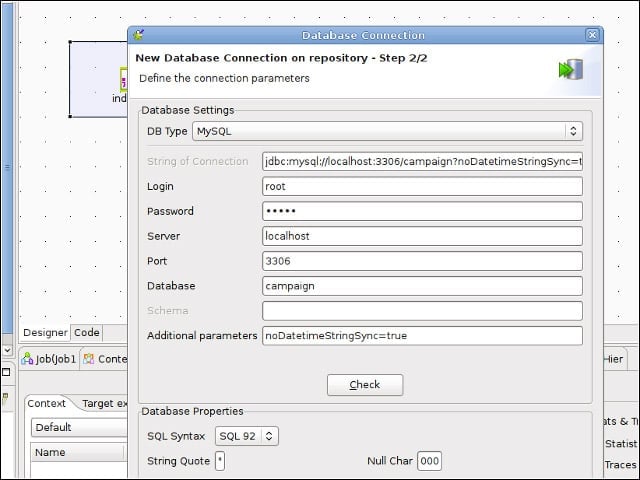Click the Additional parameters field

pos(422,336)
